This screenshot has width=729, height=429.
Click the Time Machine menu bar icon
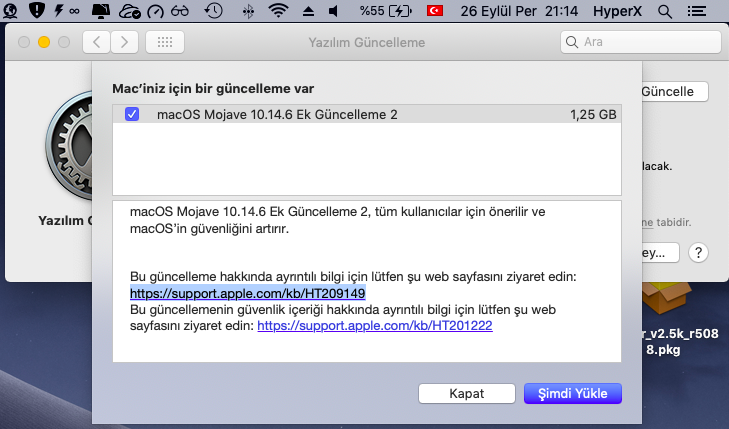(213, 12)
